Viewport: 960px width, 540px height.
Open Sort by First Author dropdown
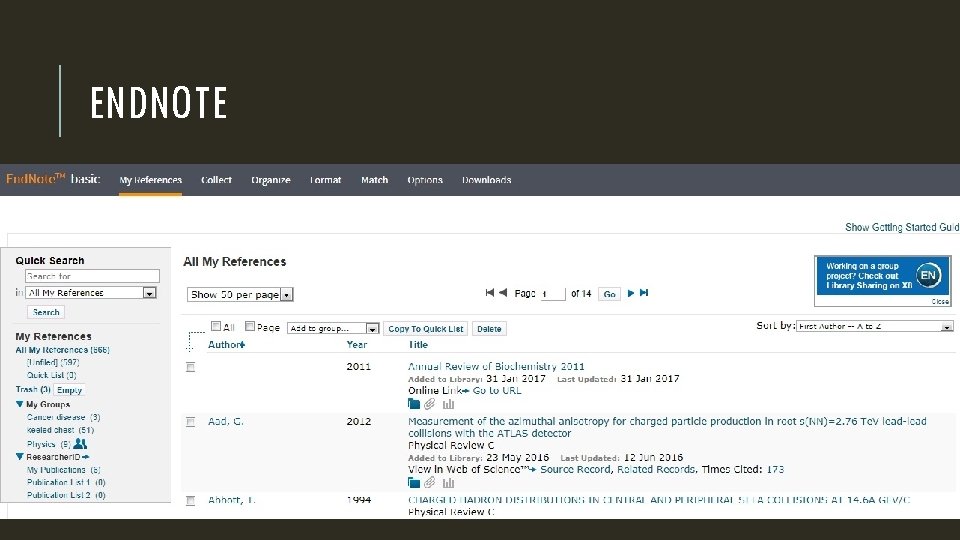[x=874, y=326]
